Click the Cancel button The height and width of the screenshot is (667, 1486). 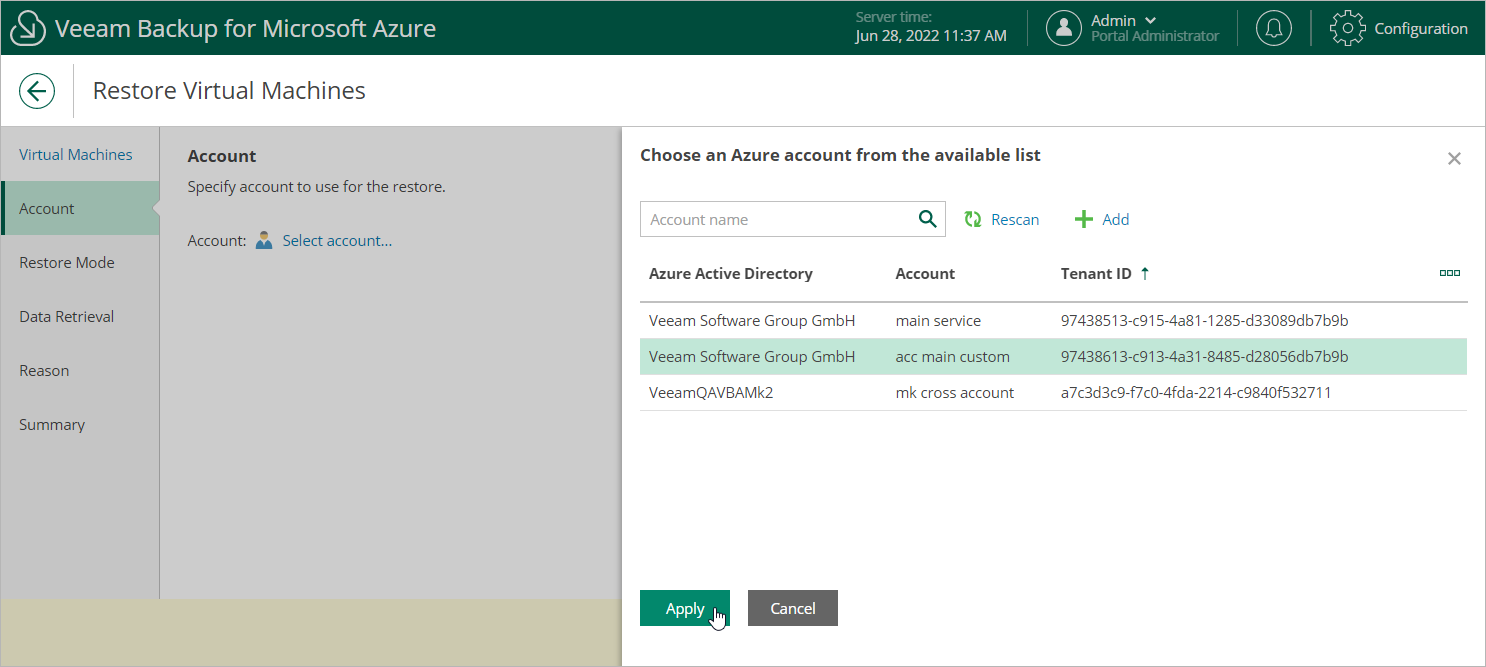[x=792, y=608]
